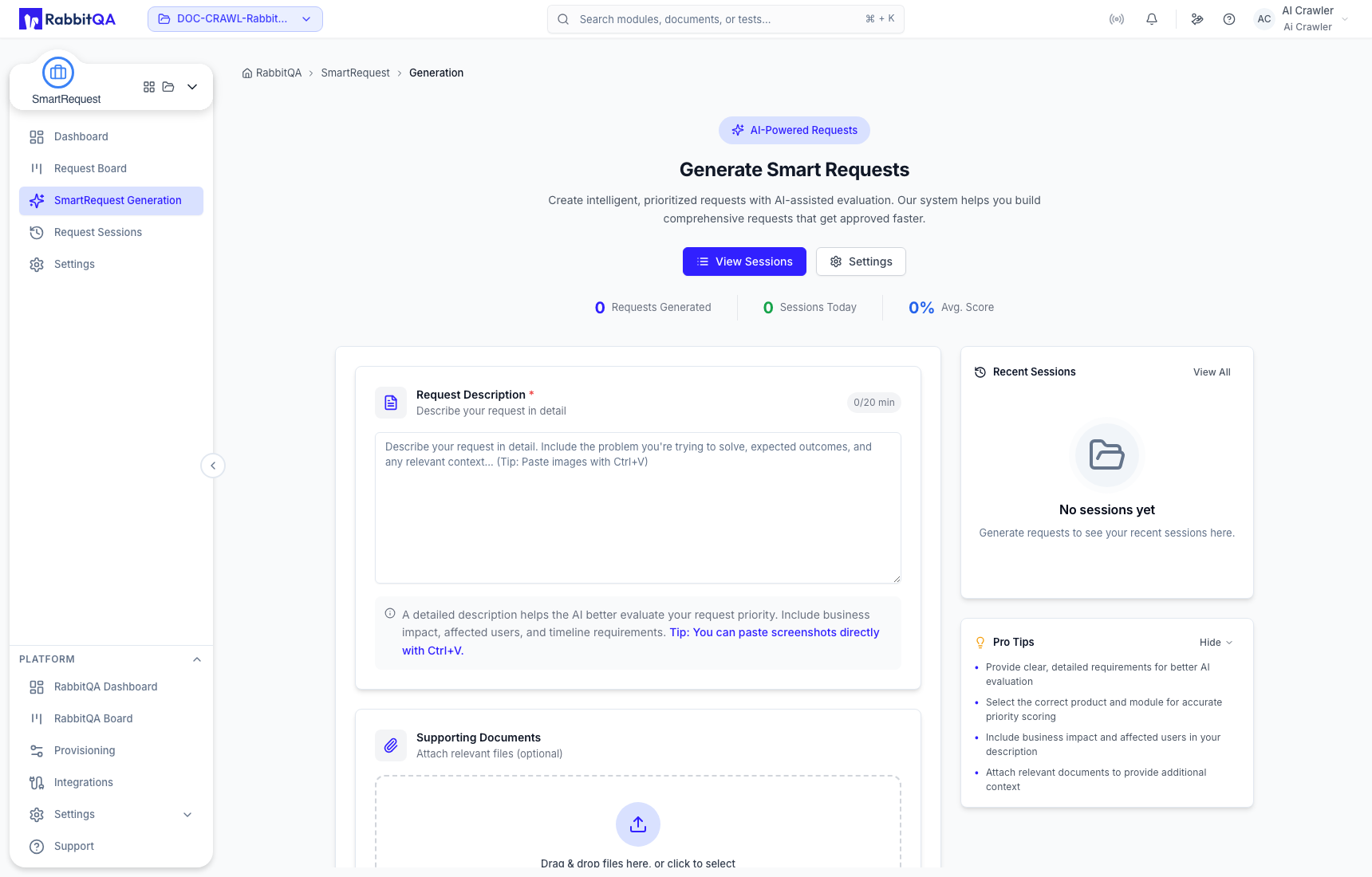Click the AC user avatar
Viewport: 1372px width, 877px height.
tap(1264, 19)
